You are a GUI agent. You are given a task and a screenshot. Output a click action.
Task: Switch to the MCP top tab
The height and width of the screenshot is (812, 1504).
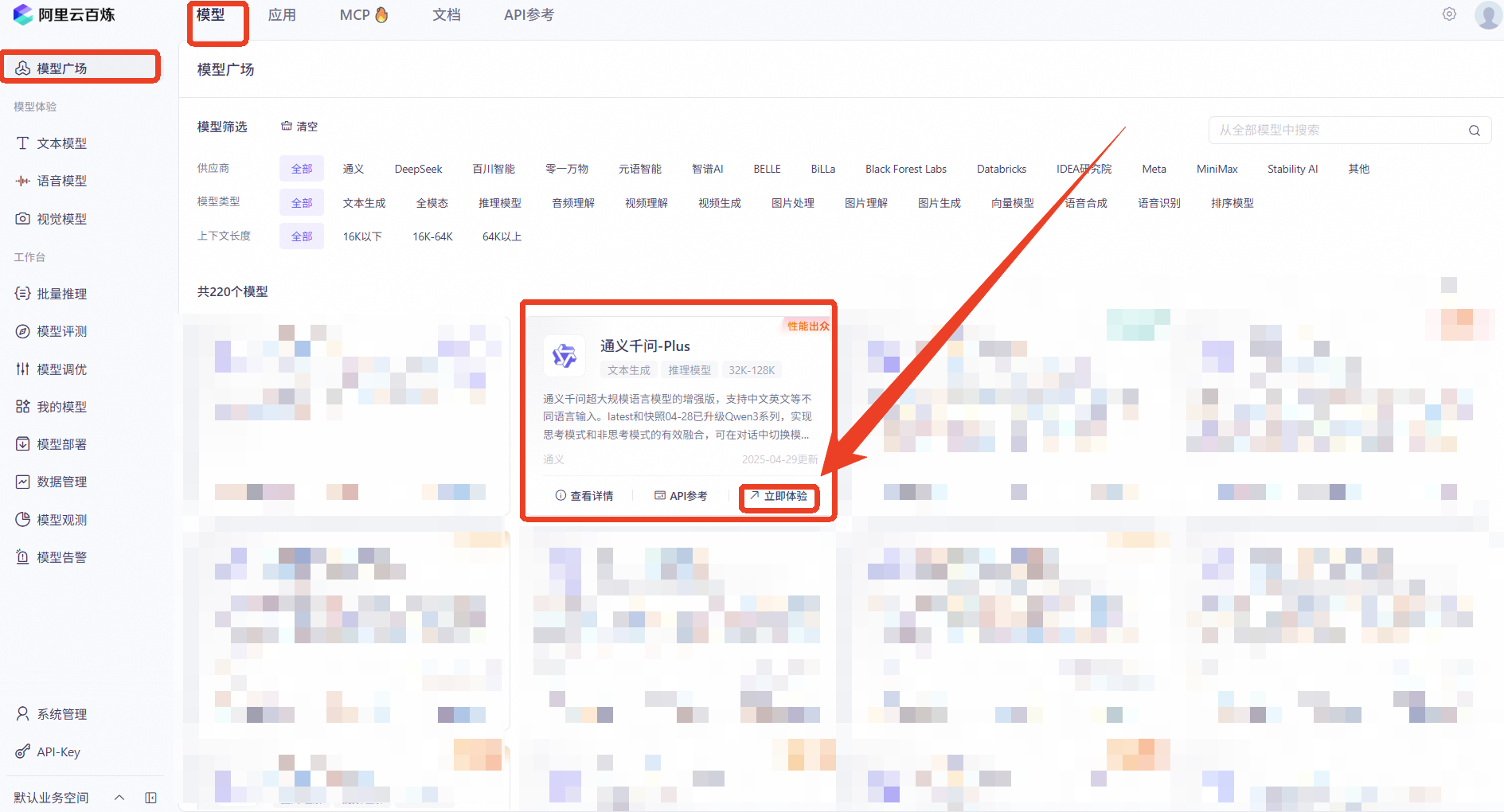click(364, 14)
